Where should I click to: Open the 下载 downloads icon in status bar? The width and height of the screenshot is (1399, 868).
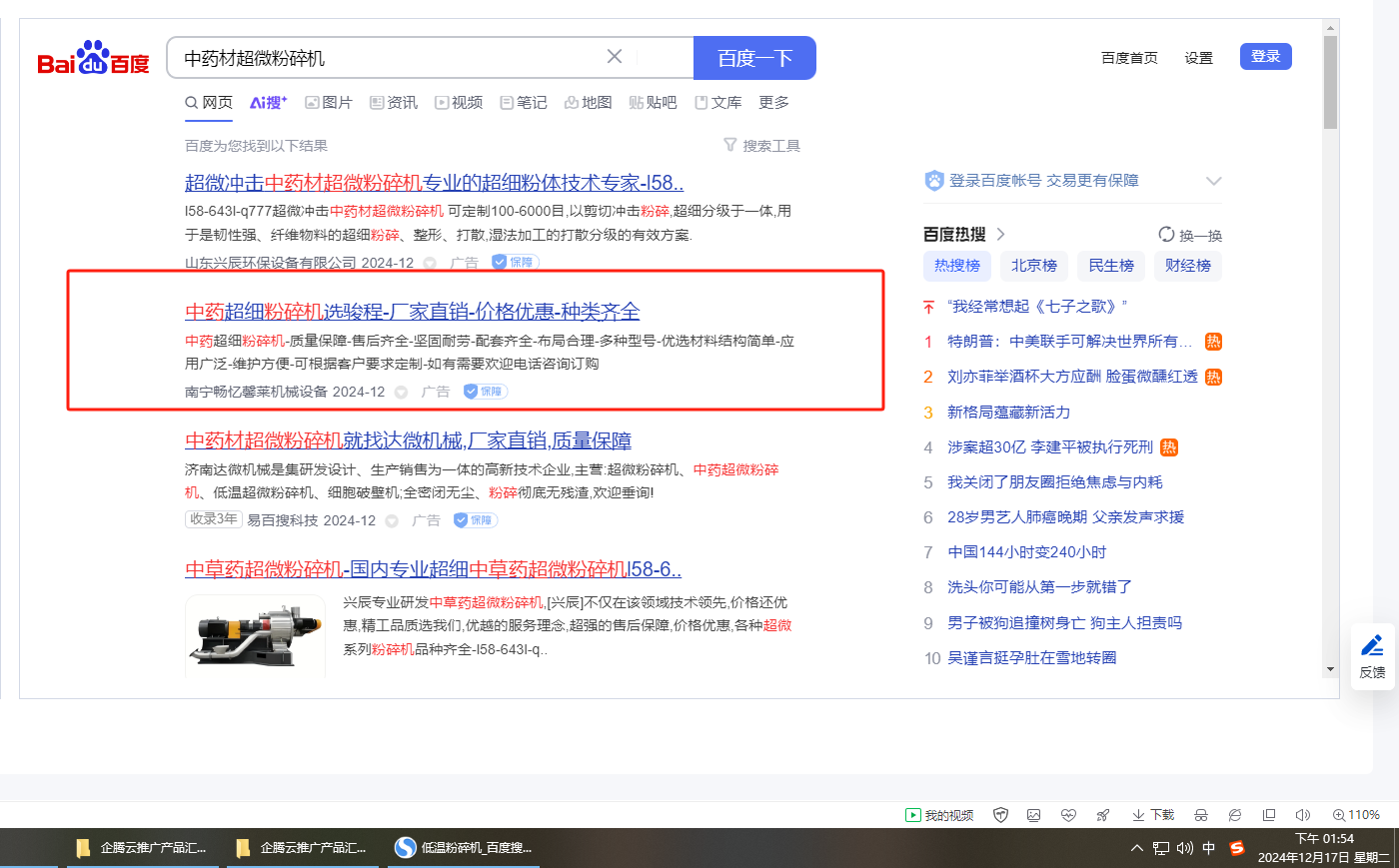click(x=1152, y=815)
